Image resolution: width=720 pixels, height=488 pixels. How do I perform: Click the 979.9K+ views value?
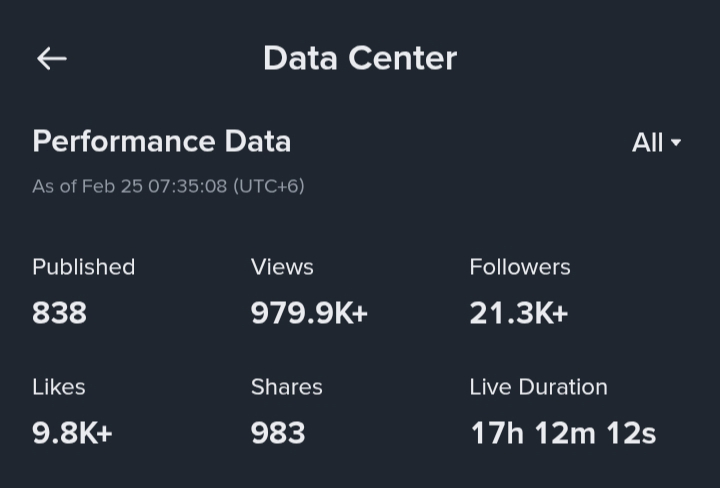(309, 313)
